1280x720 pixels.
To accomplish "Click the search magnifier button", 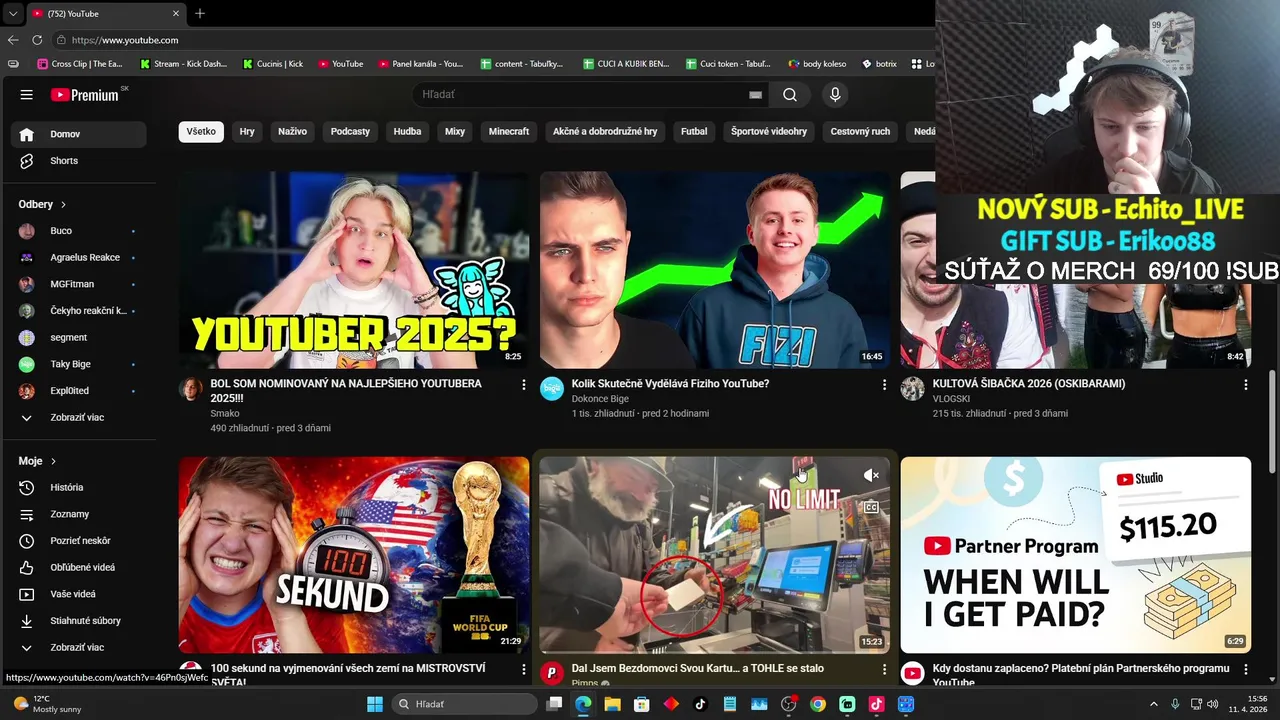I will coord(790,95).
